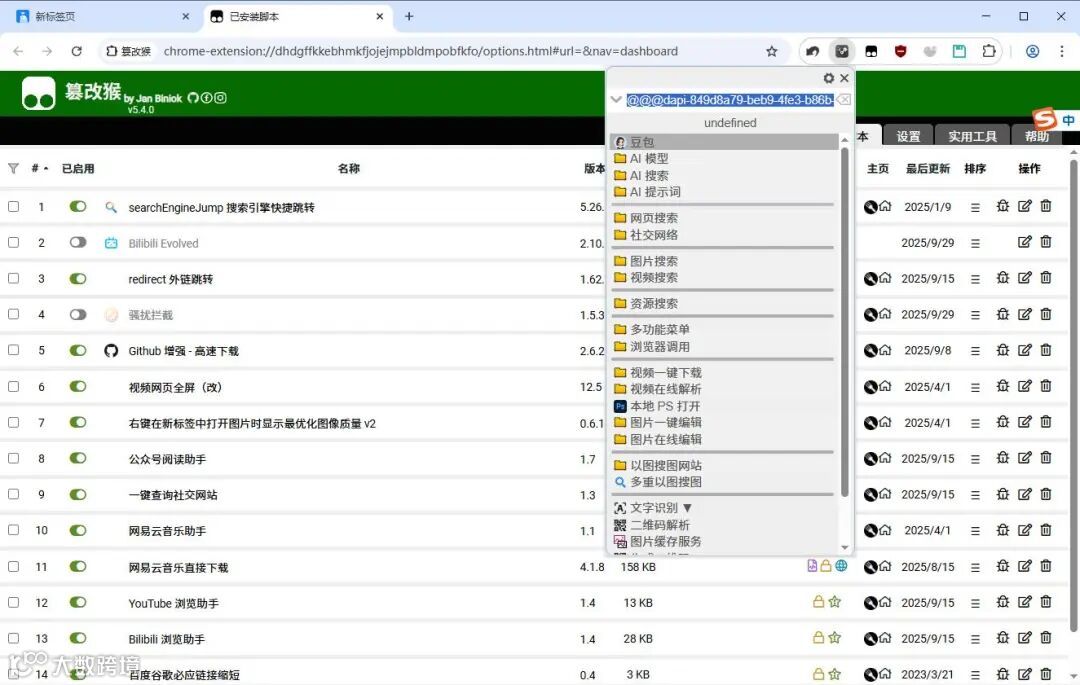Check the box for redirect 外链跳转
Viewport: 1080px width, 685px height.
[13, 278]
